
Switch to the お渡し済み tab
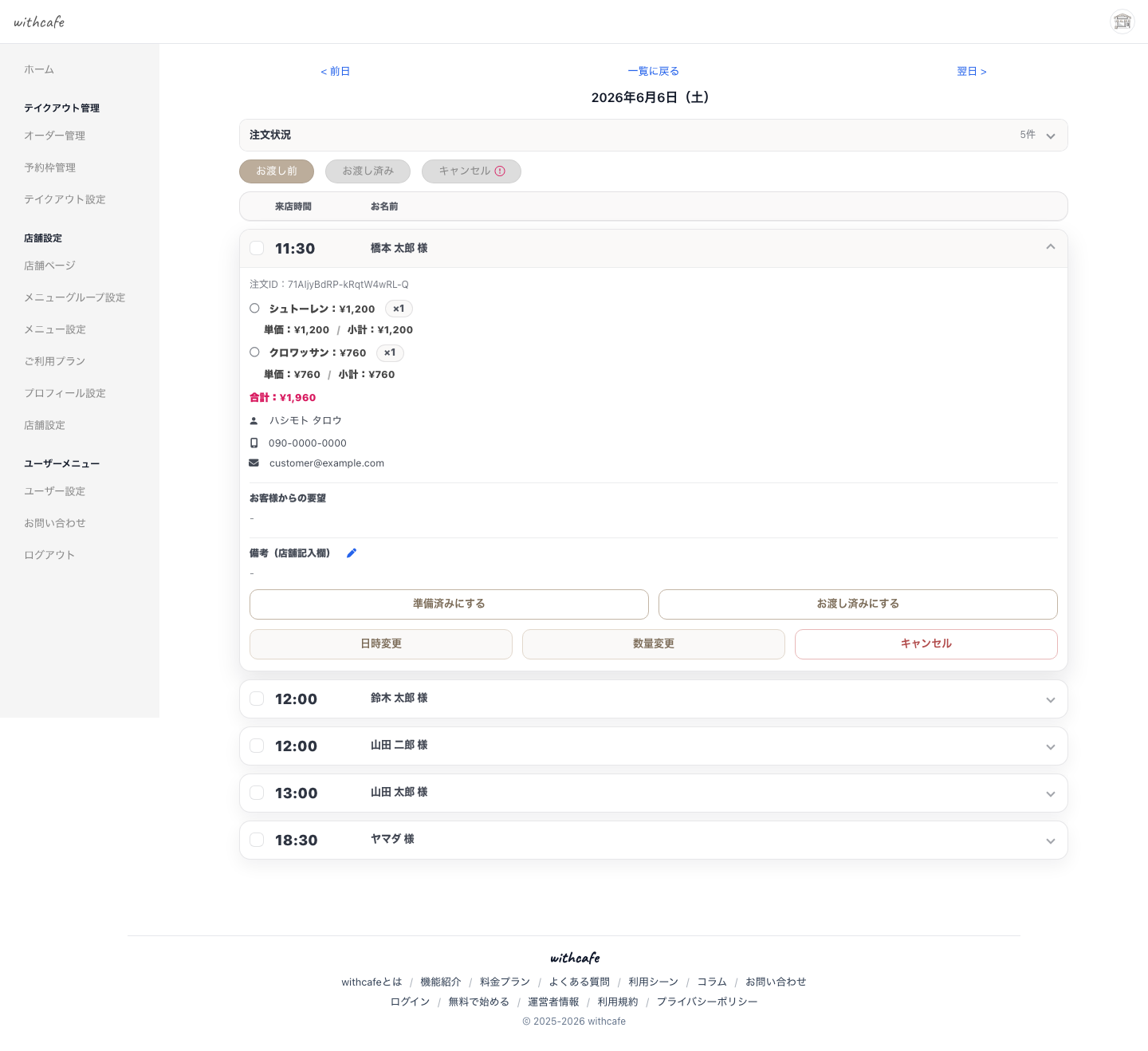(x=368, y=171)
